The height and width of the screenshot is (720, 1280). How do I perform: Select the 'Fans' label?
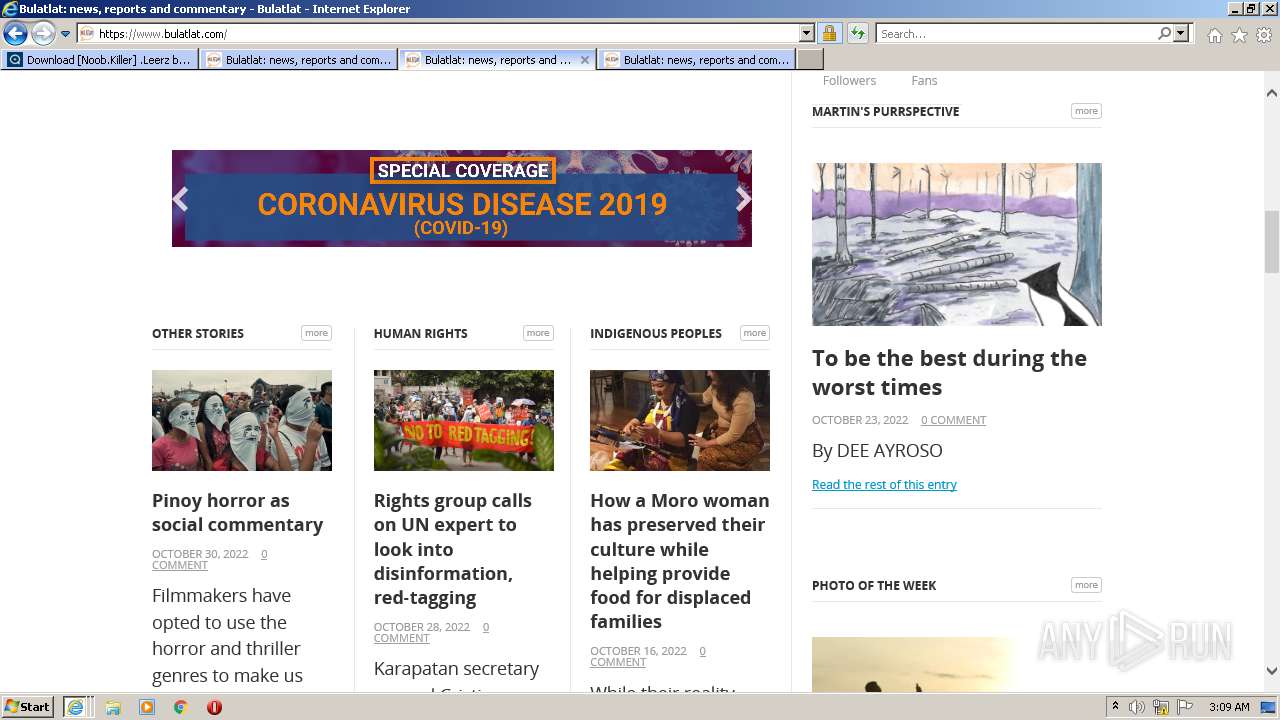click(924, 81)
